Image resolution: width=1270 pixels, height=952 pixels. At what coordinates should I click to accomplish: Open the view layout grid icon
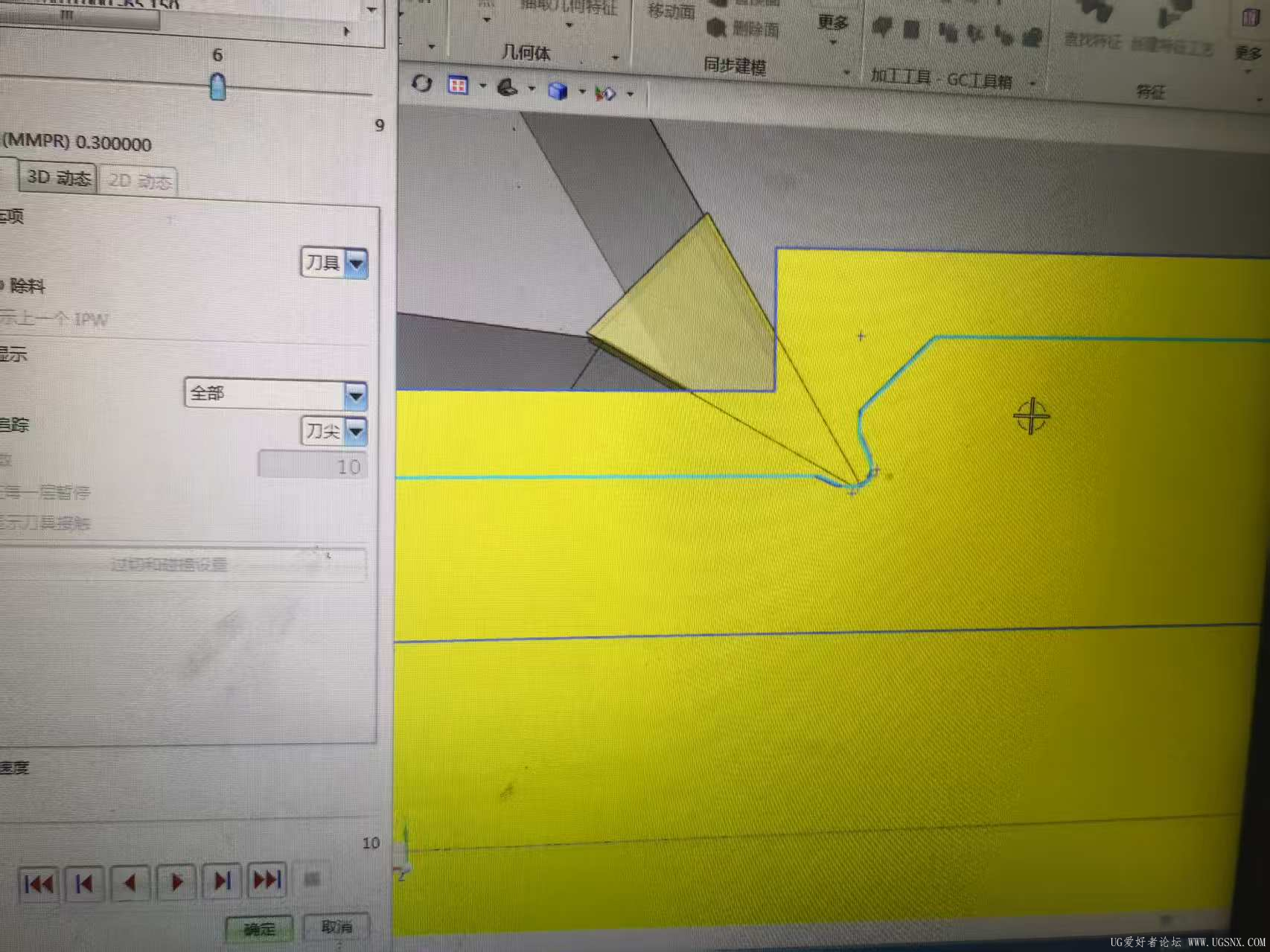(458, 86)
